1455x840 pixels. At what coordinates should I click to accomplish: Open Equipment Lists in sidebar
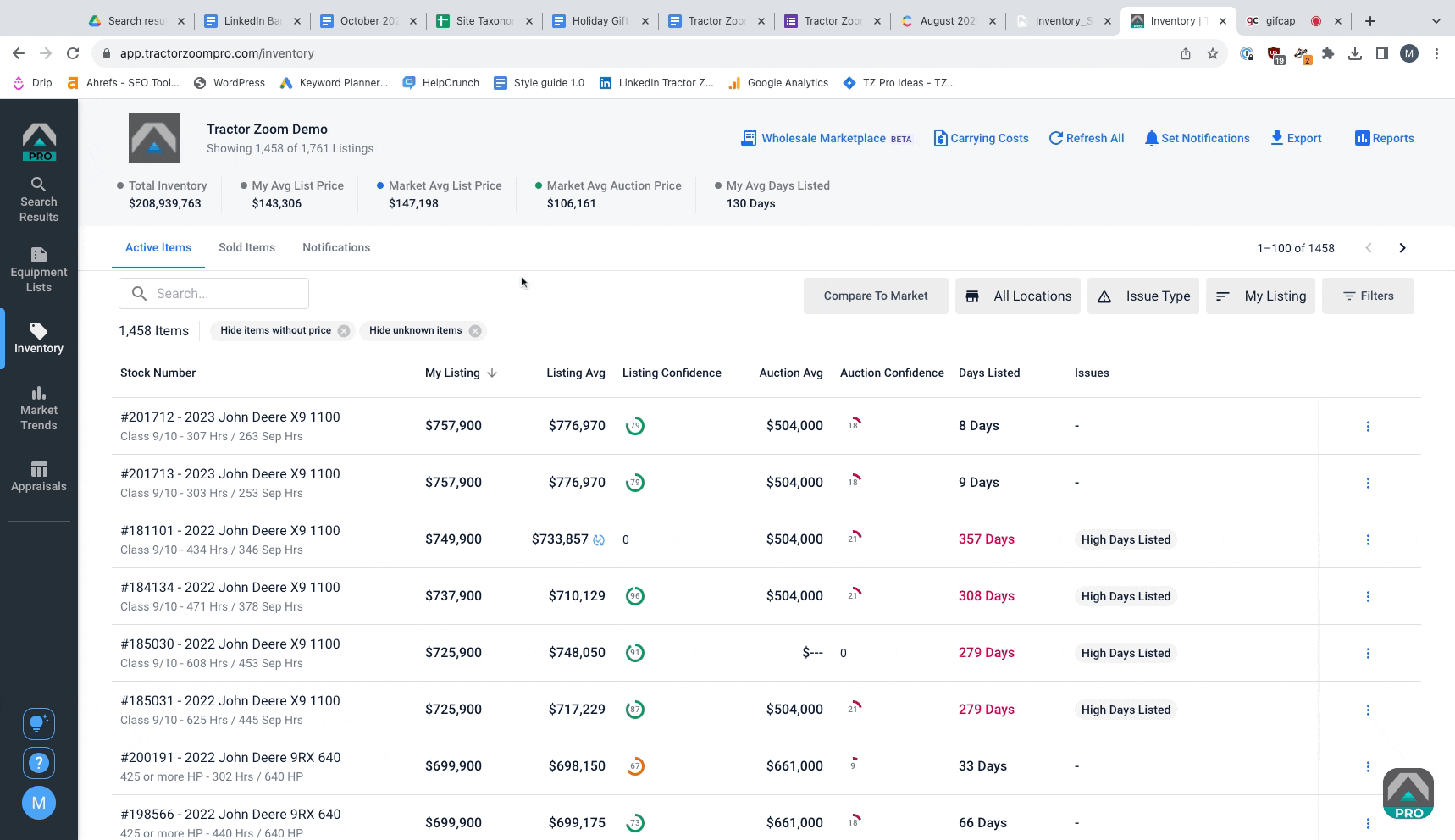pyautogui.click(x=39, y=270)
